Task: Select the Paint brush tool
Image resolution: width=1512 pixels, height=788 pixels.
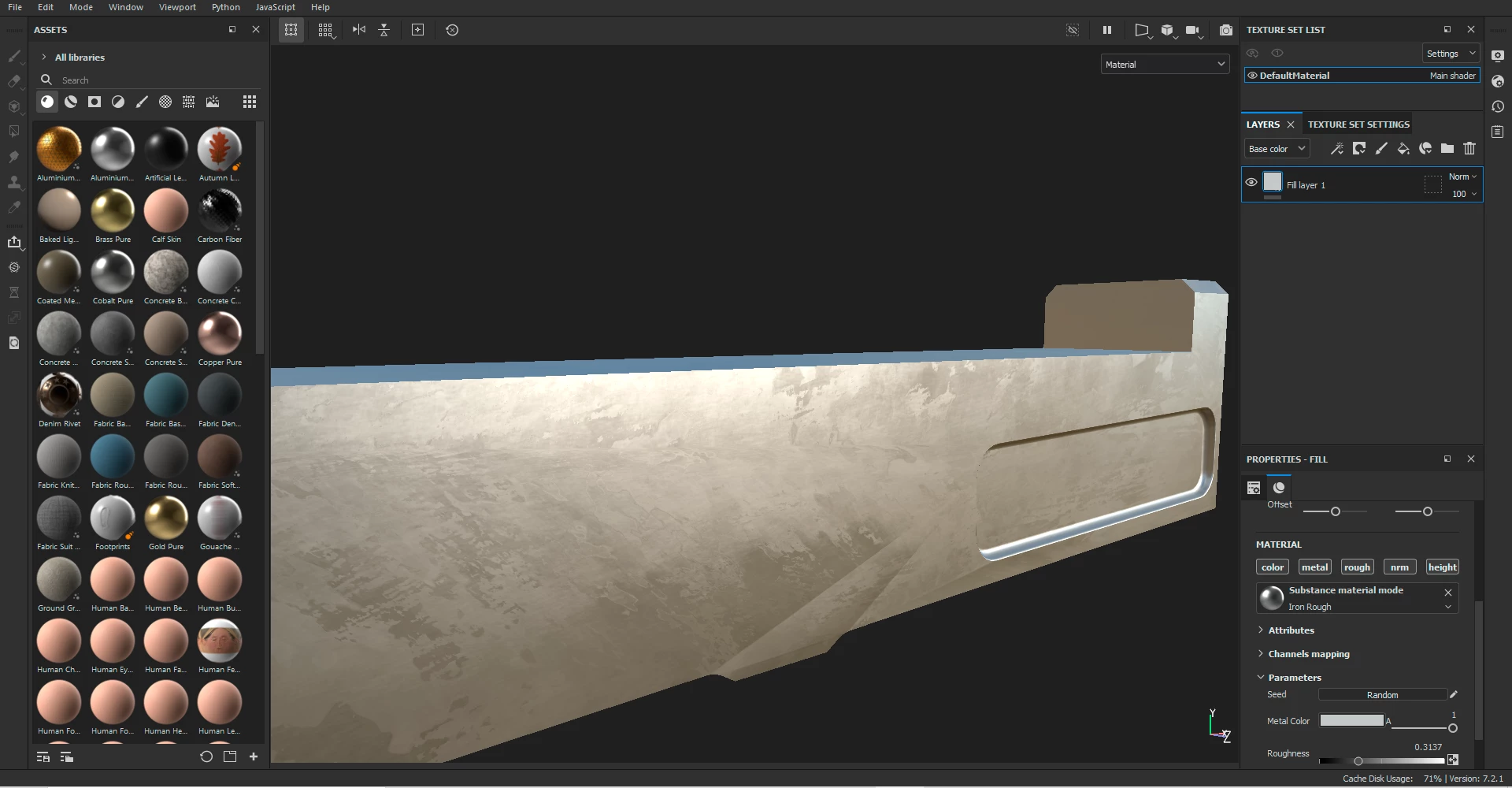Action: tap(14, 56)
